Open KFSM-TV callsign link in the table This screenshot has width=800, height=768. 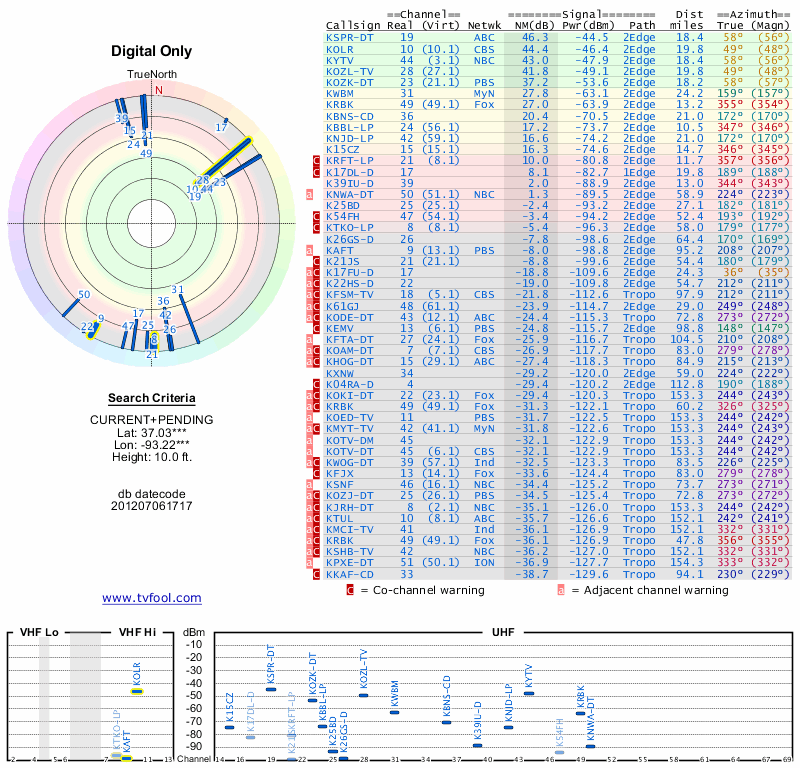click(x=349, y=294)
